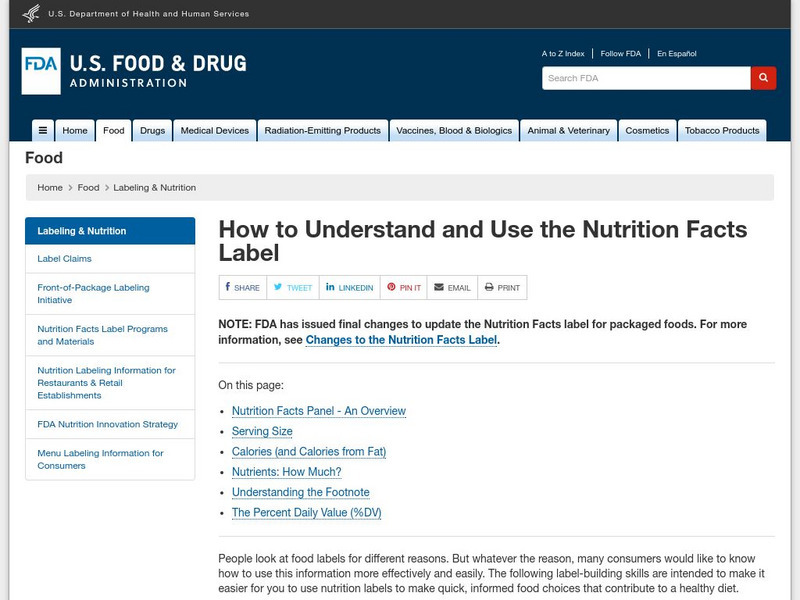Image resolution: width=800 pixels, height=600 pixels.
Task: Print the page using printer button
Action: pos(502,287)
